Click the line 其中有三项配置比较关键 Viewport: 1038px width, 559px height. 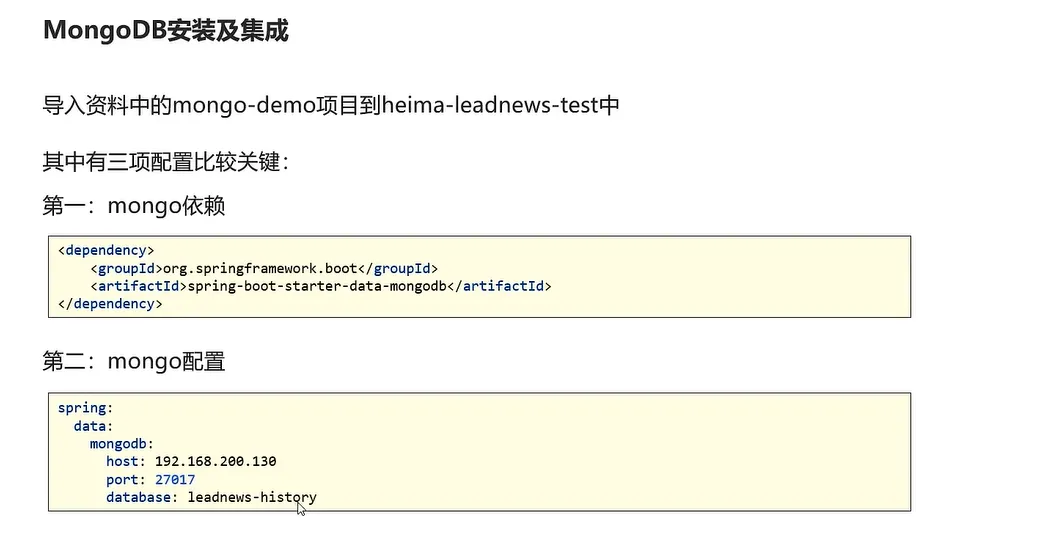[x=165, y=161]
